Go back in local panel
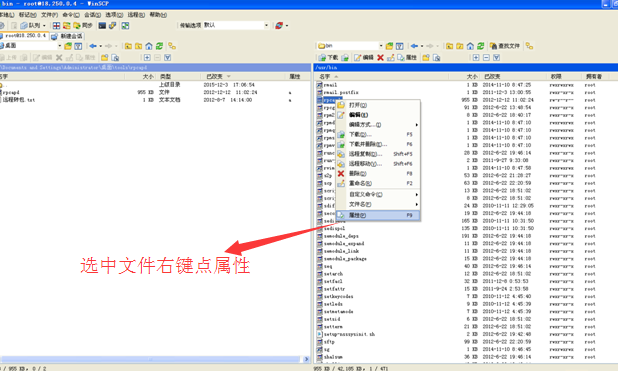 coord(93,46)
